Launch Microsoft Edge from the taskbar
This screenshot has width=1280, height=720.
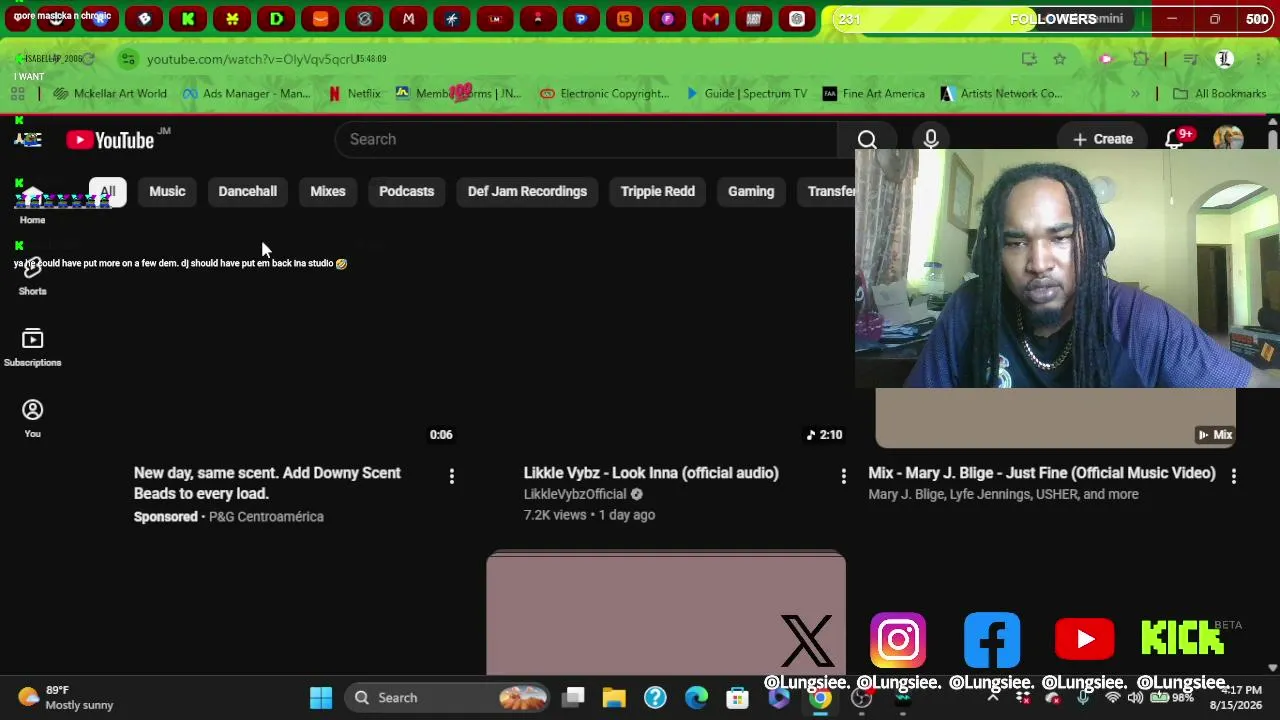tap(696, 698)
